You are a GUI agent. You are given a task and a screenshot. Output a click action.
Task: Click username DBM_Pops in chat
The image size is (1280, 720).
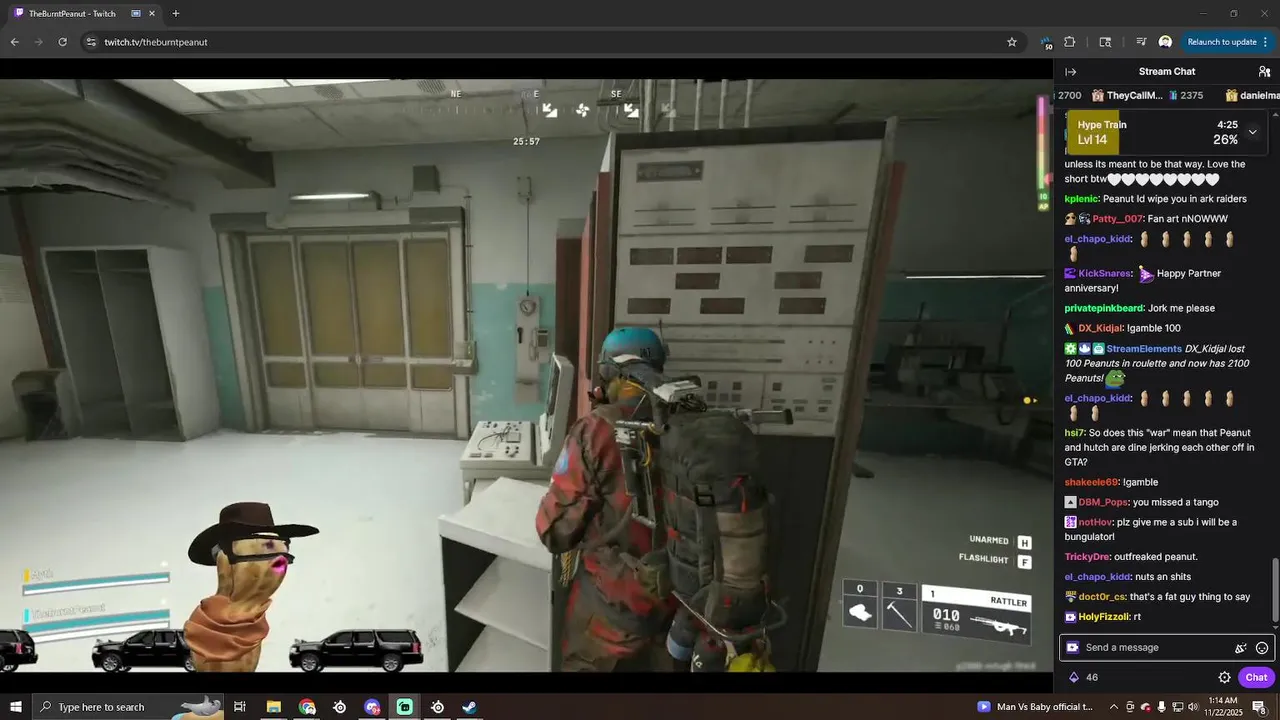pyautogui.click(x=1103, y=502)
